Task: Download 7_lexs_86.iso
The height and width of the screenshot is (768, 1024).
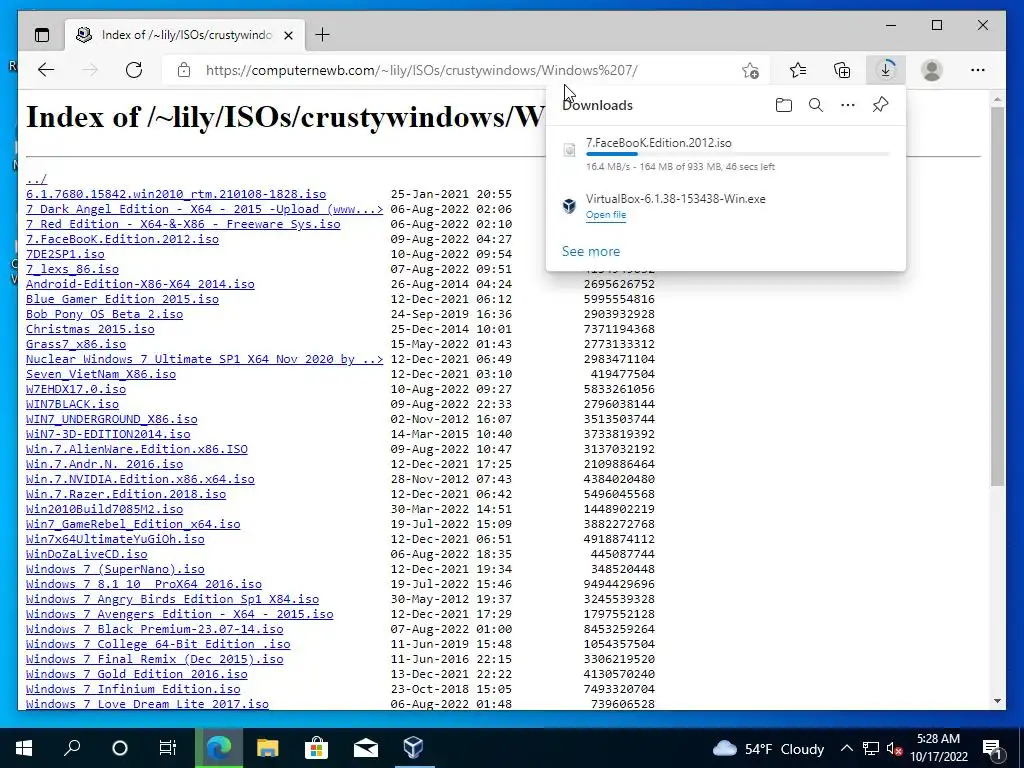Action: click(72, 269)
